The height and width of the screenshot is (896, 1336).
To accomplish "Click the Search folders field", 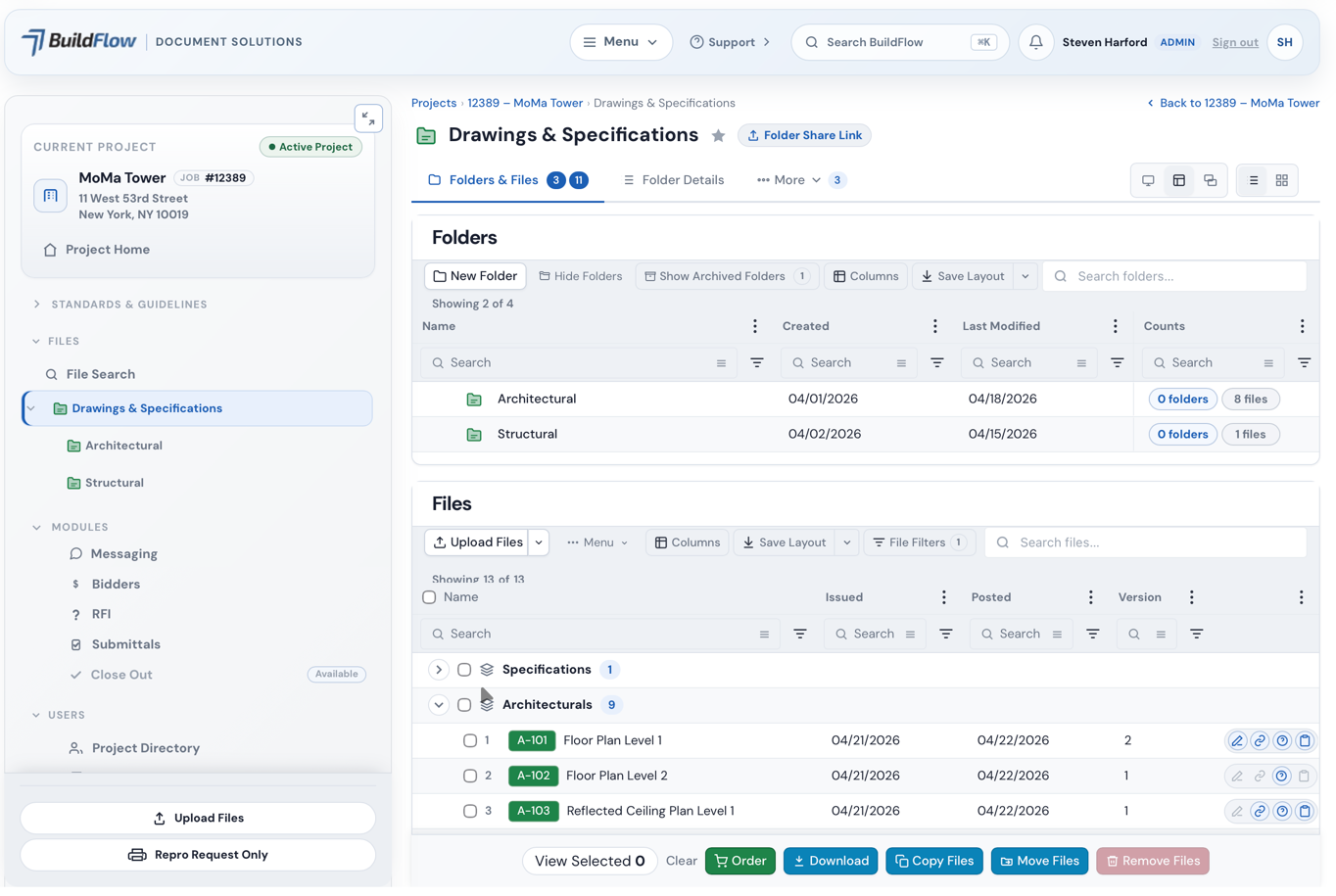I will [x=1174, y=276].
